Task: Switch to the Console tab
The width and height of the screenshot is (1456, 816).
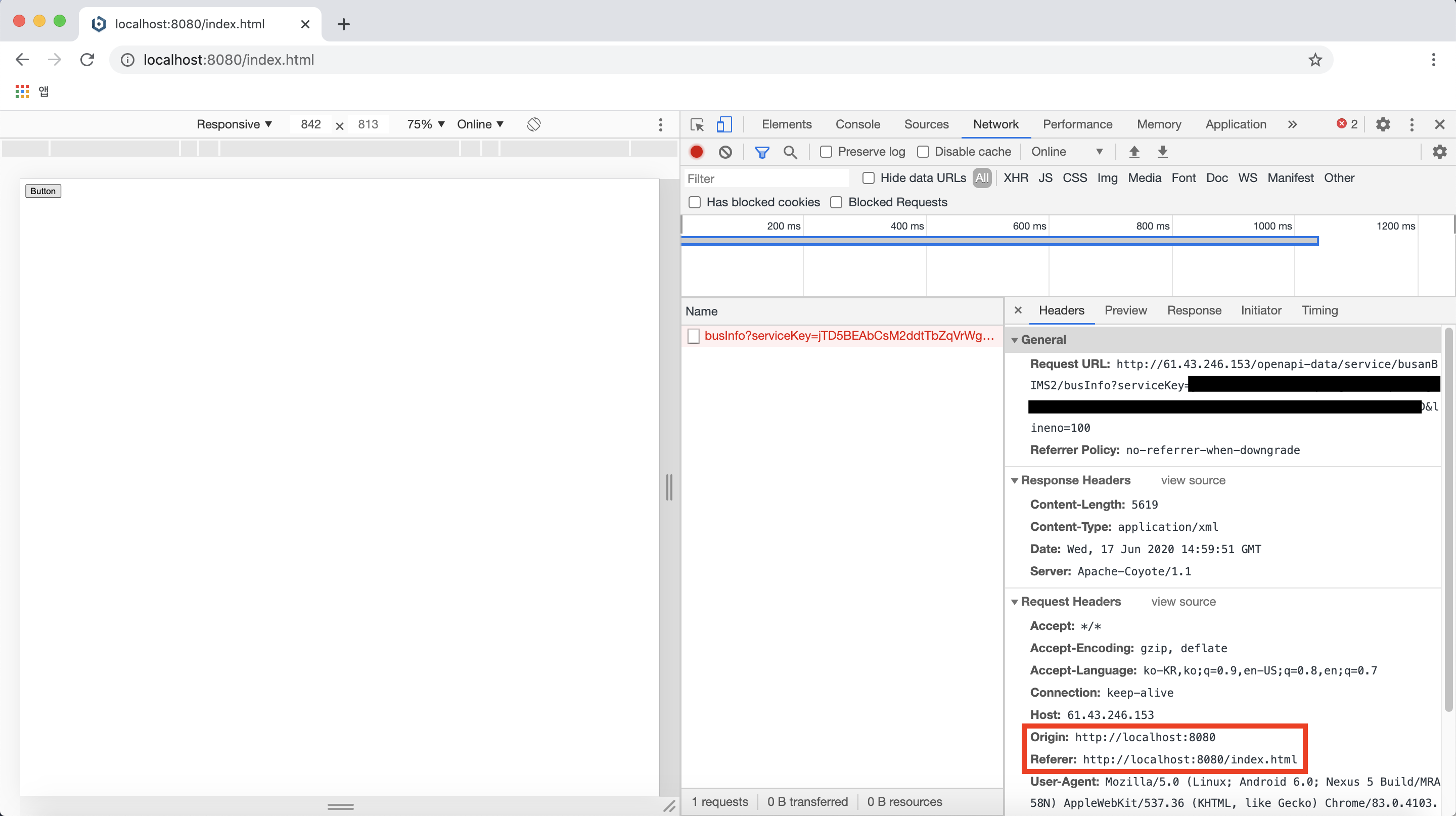Action: tap(857, 124)
